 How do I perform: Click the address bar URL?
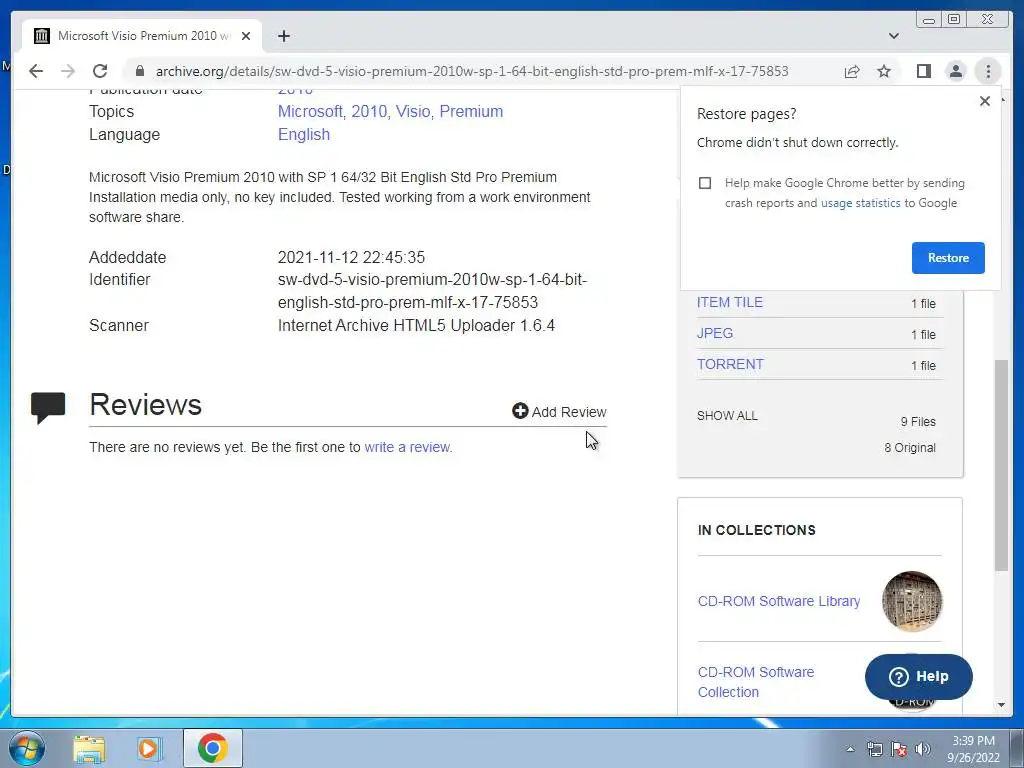[472, 71]
